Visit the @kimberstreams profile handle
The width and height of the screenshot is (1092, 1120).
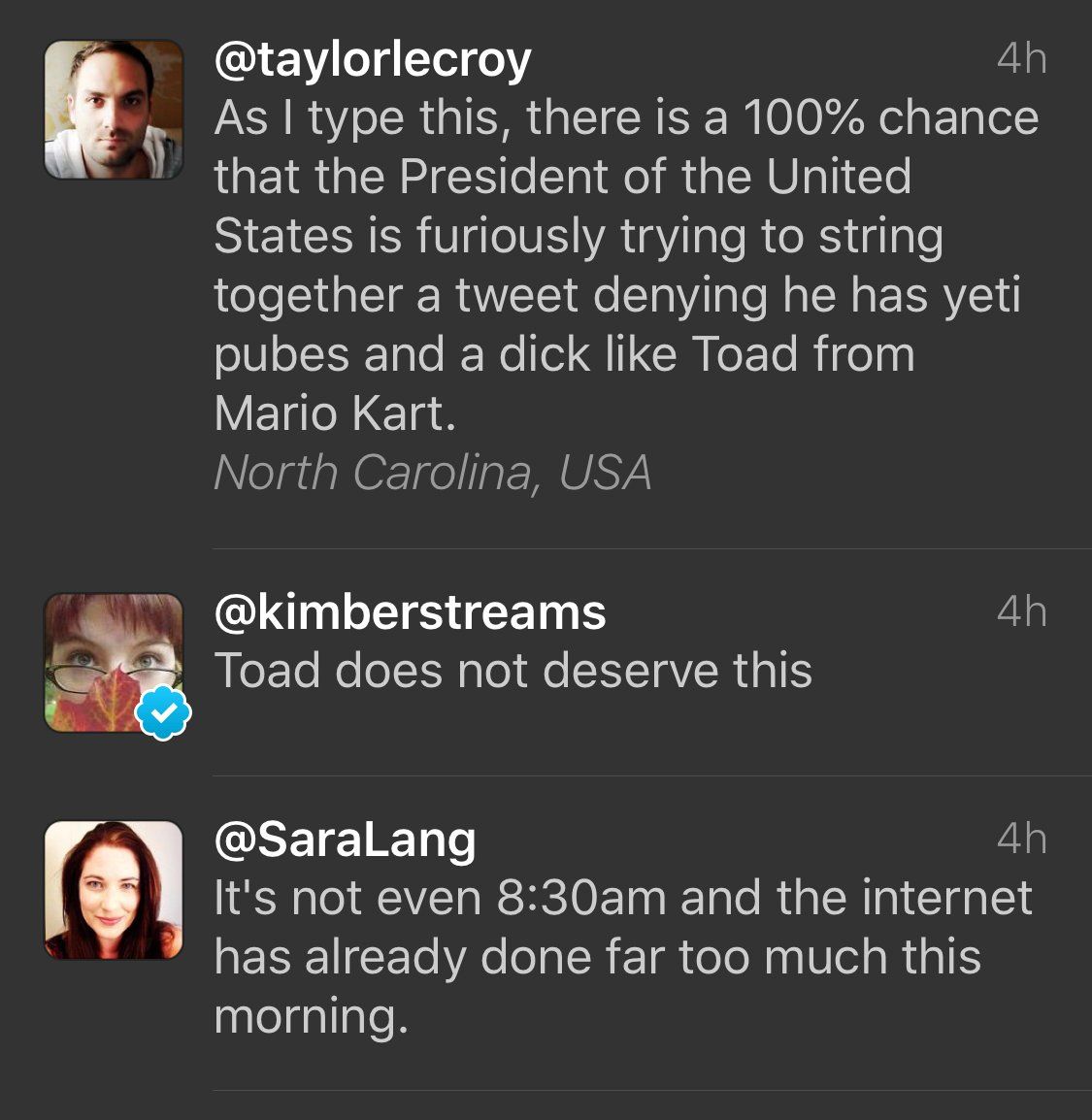tap(409, 612)
